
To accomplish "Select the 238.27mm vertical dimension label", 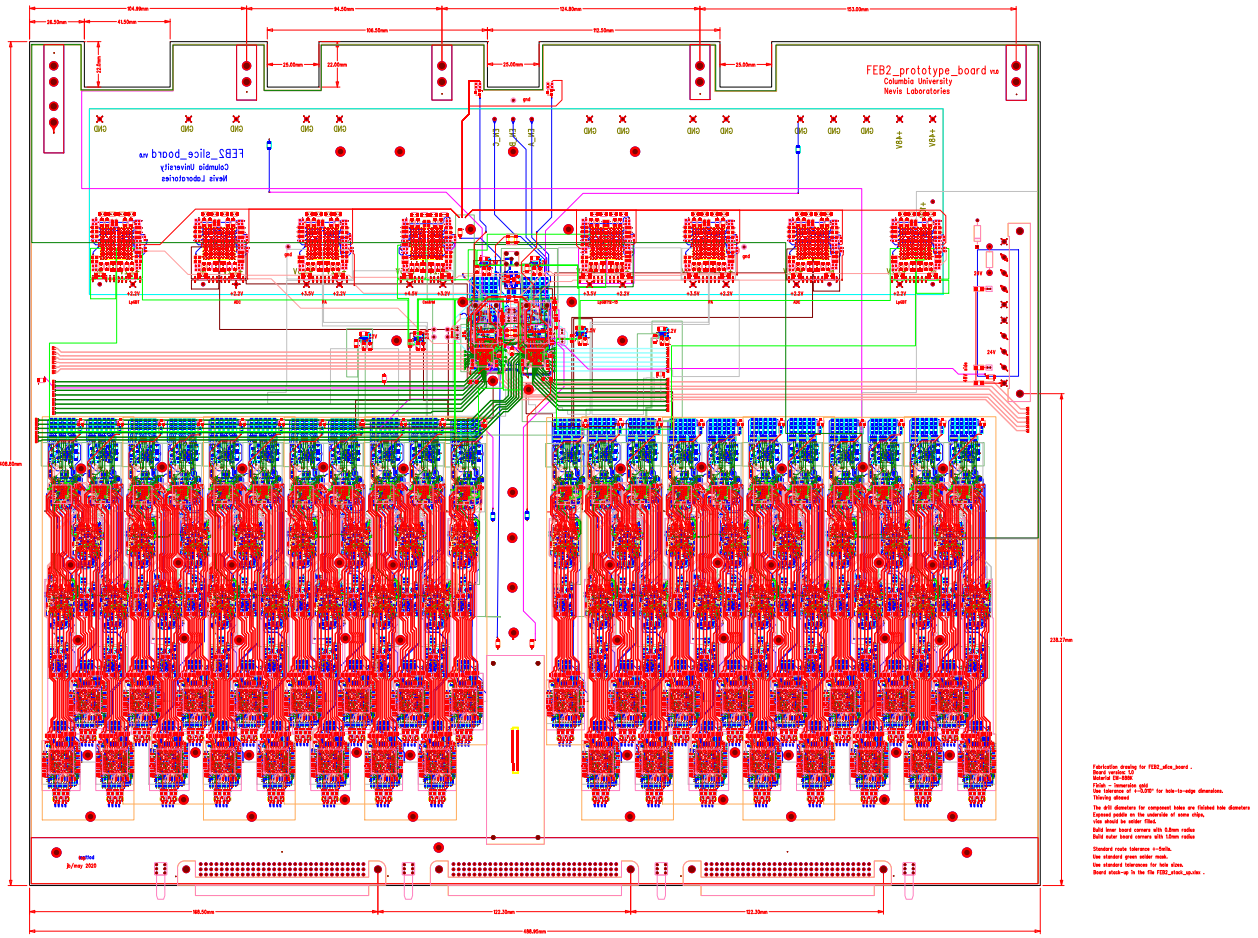I will [x=1055, y=638].
